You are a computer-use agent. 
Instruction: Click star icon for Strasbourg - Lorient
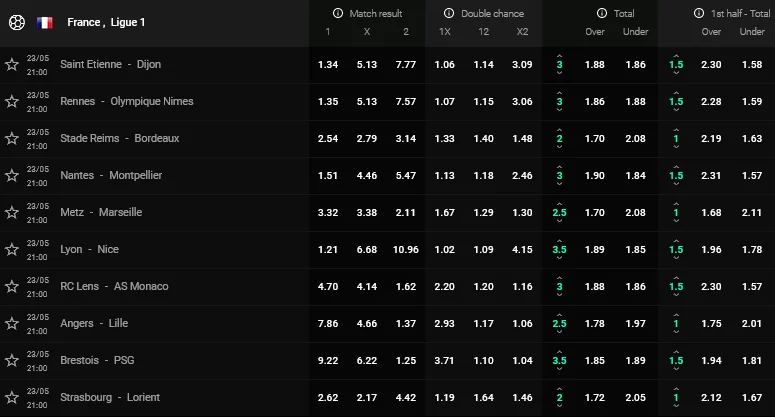click(x=12, y=397)
